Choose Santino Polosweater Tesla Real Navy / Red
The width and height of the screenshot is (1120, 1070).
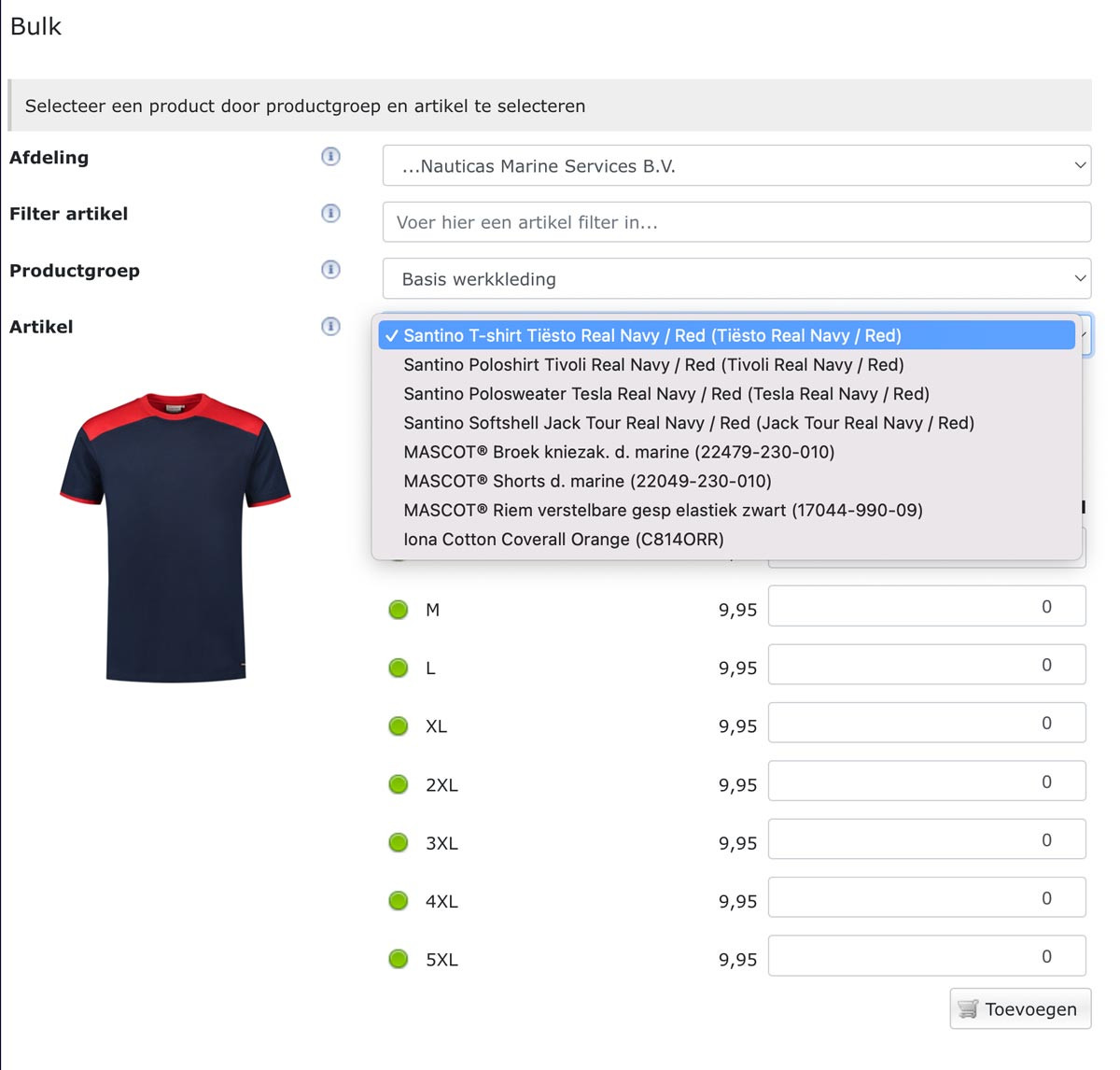(x=726, y=393)
